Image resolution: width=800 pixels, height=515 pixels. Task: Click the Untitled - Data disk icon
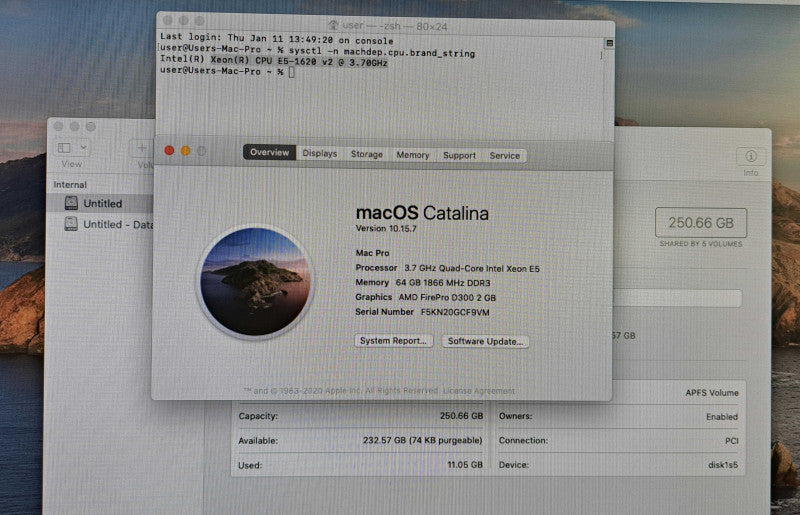click(71, 224)
